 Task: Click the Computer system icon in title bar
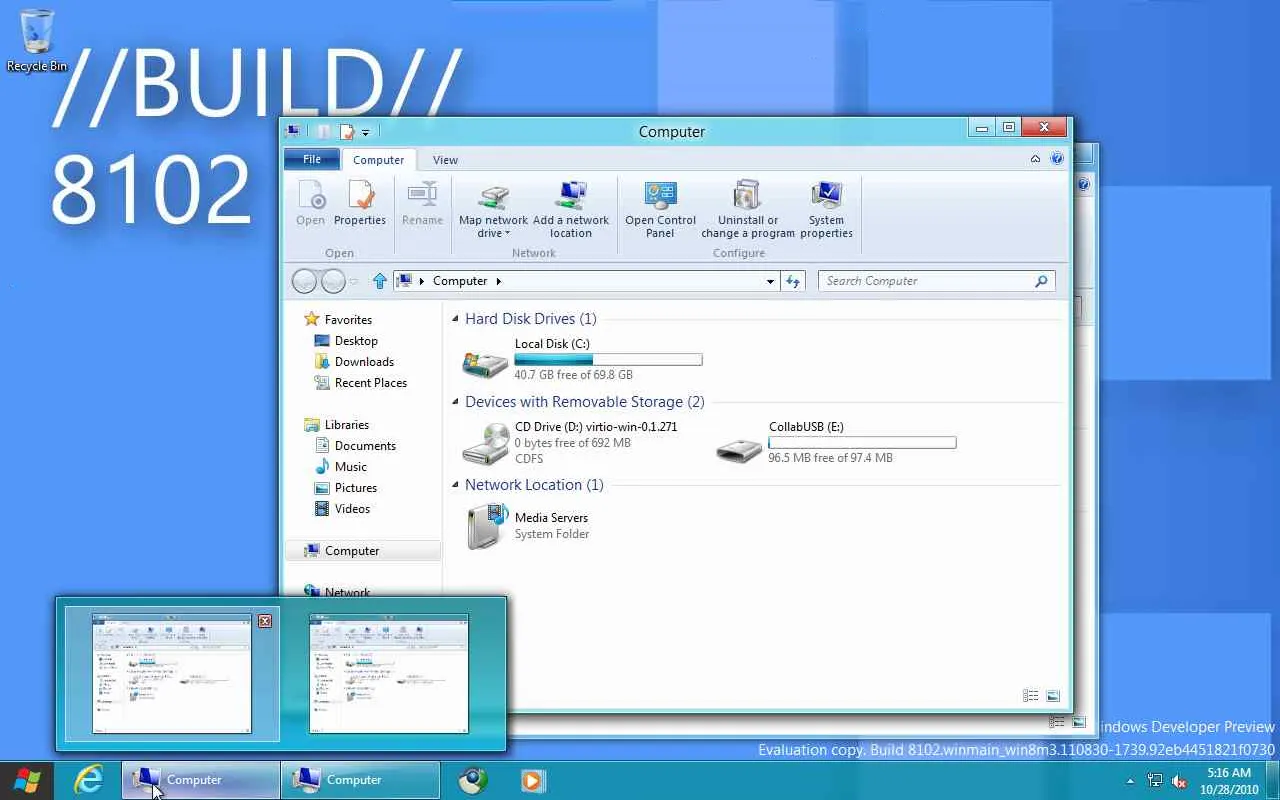click(293, 131)
